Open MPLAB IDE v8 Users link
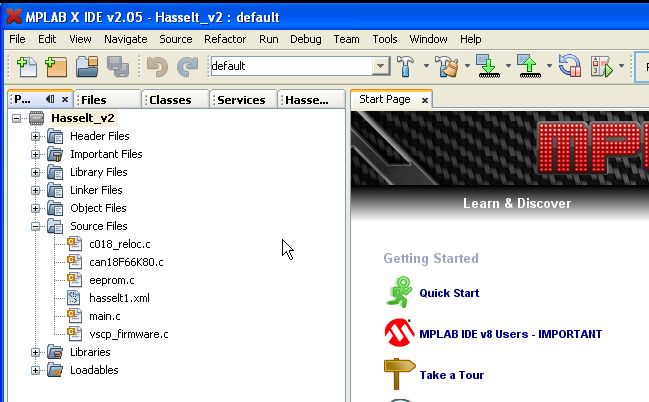The height and width of the screenshot is (402, 649). (510, 334)
